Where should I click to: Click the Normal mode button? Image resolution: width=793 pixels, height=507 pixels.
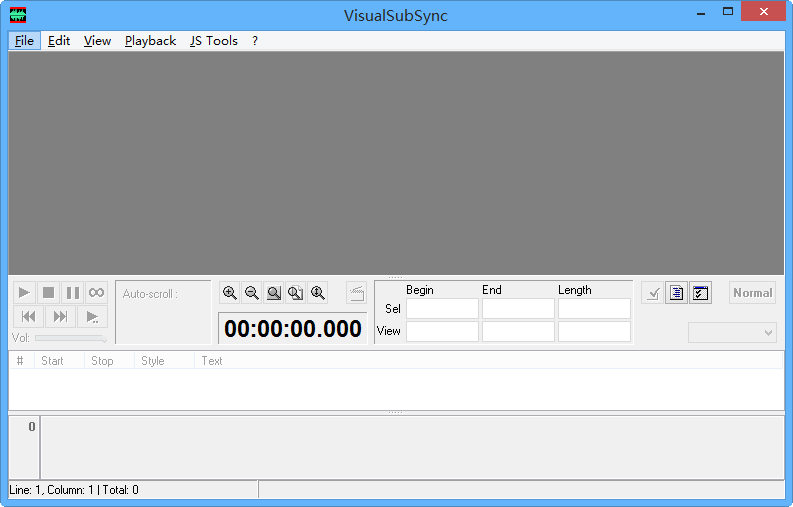pos(753,293)
